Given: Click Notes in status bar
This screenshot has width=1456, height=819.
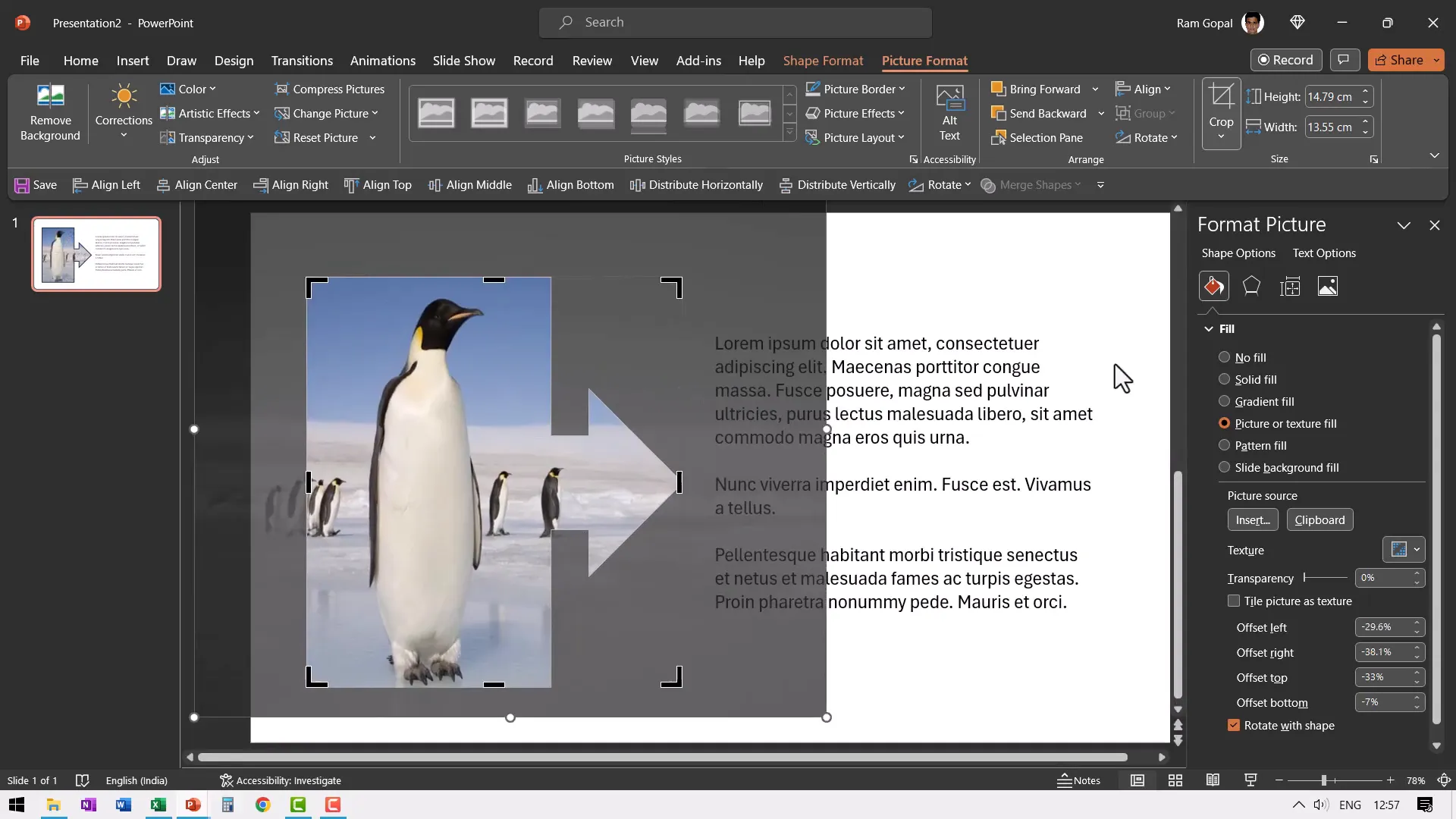Looking at the screenshot, I should pos(1079,780).
